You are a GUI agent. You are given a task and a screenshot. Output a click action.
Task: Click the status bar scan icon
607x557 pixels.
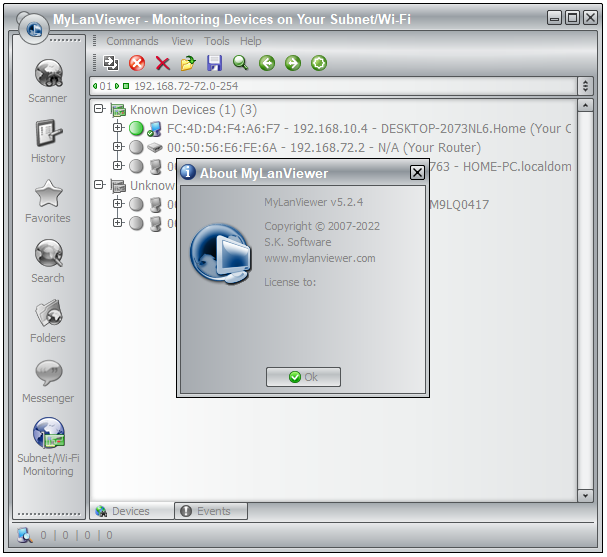pos(25,536)
